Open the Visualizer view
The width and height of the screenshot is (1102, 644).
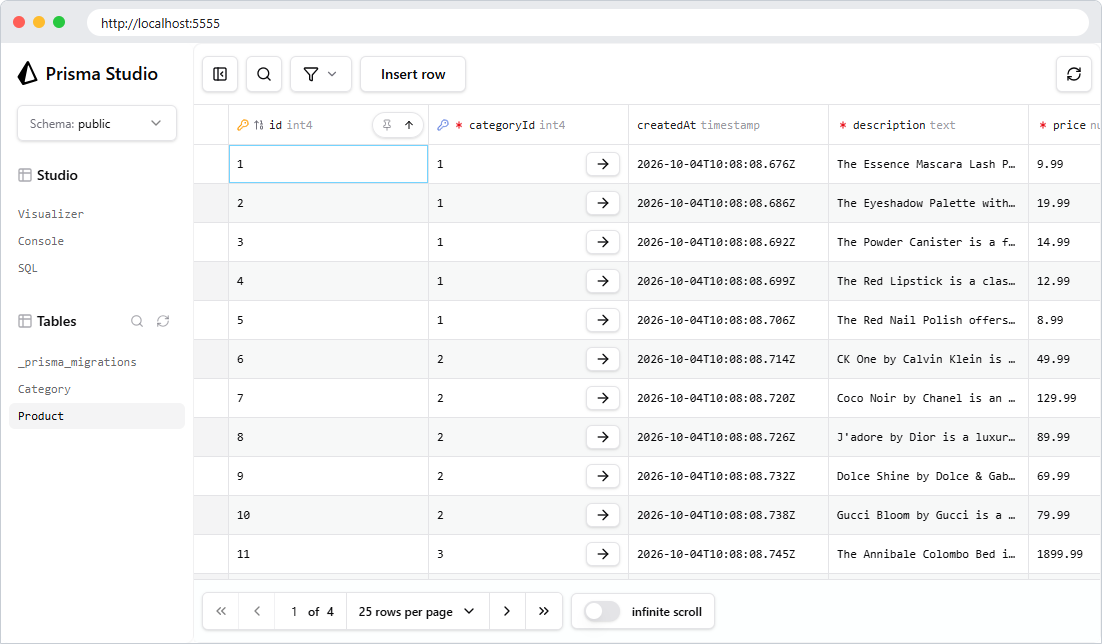51,214
